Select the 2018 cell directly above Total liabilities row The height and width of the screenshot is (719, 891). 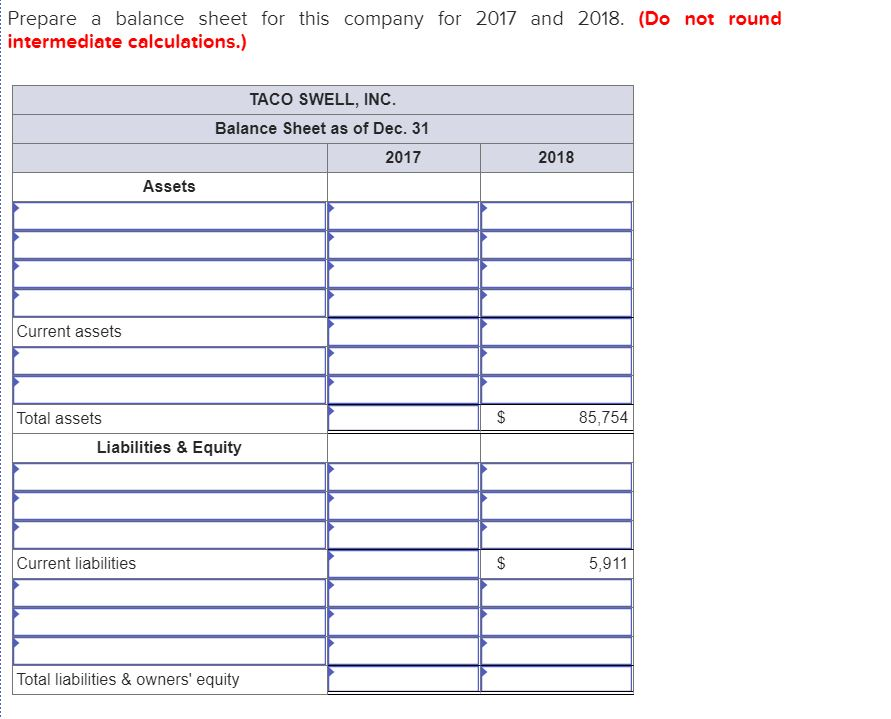coord(556,651)
